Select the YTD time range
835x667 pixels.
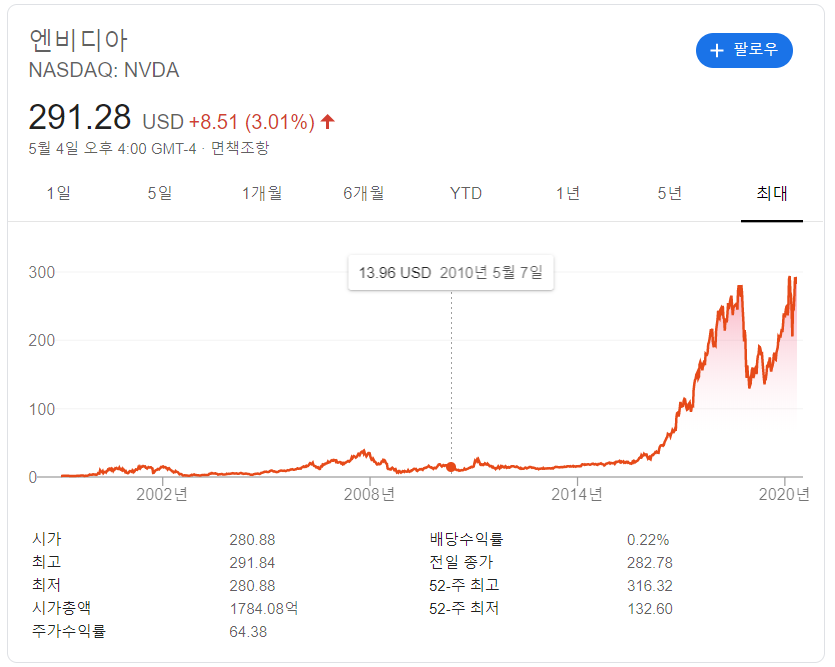coord(465,194)
